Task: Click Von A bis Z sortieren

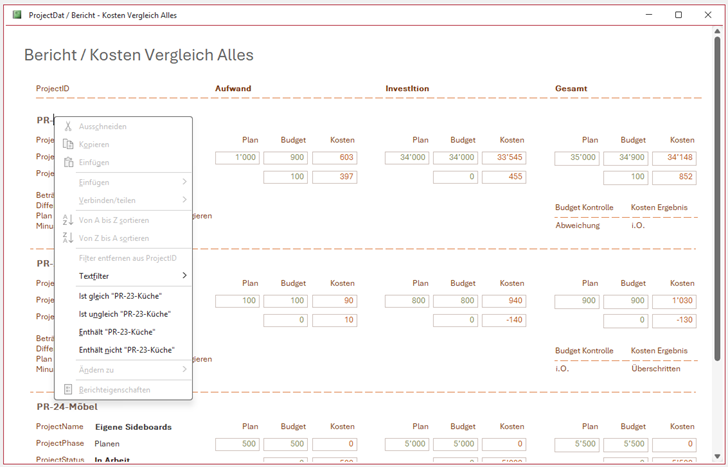Action: 124,220
